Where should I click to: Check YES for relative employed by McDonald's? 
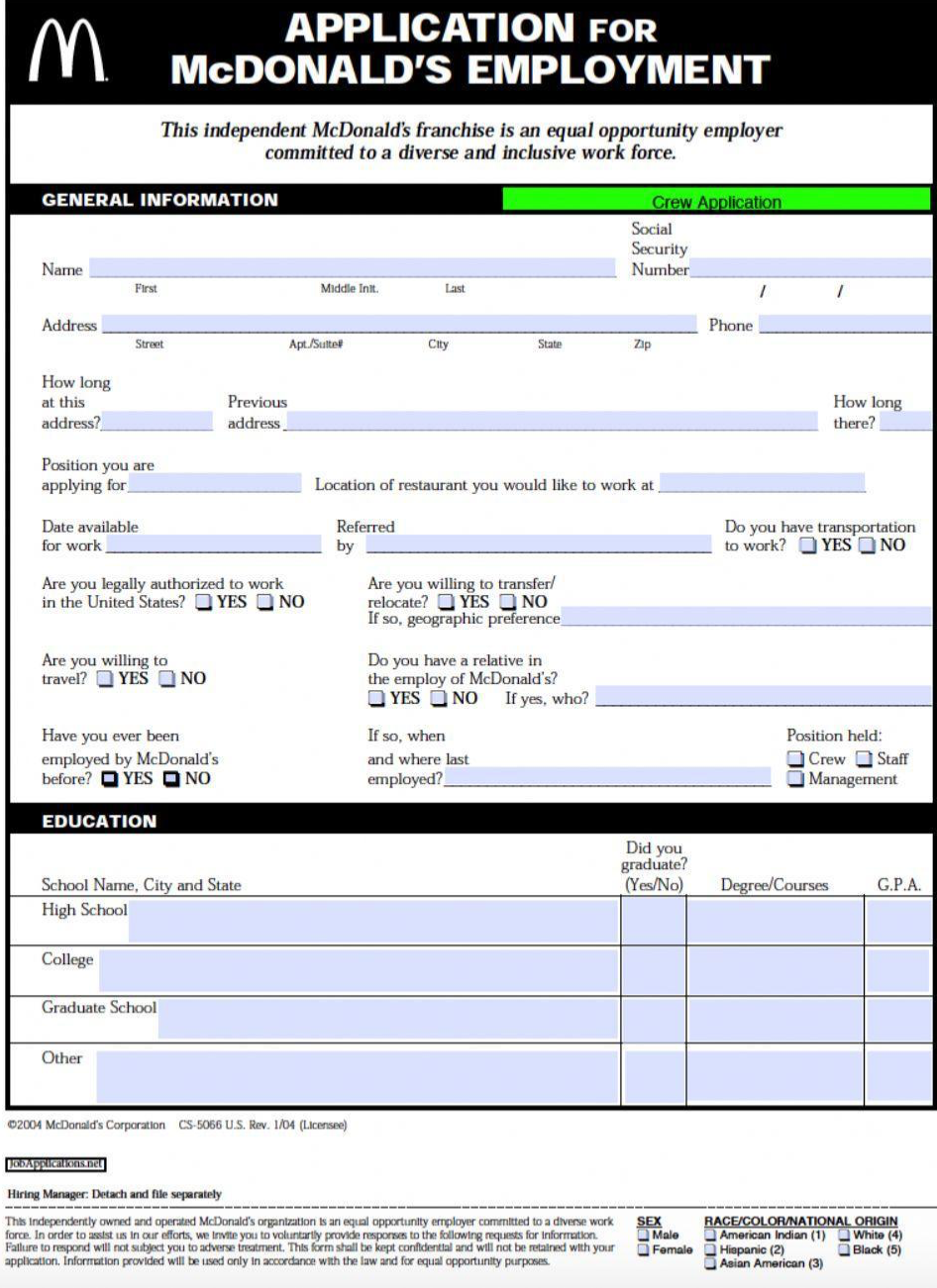[376, 699]
